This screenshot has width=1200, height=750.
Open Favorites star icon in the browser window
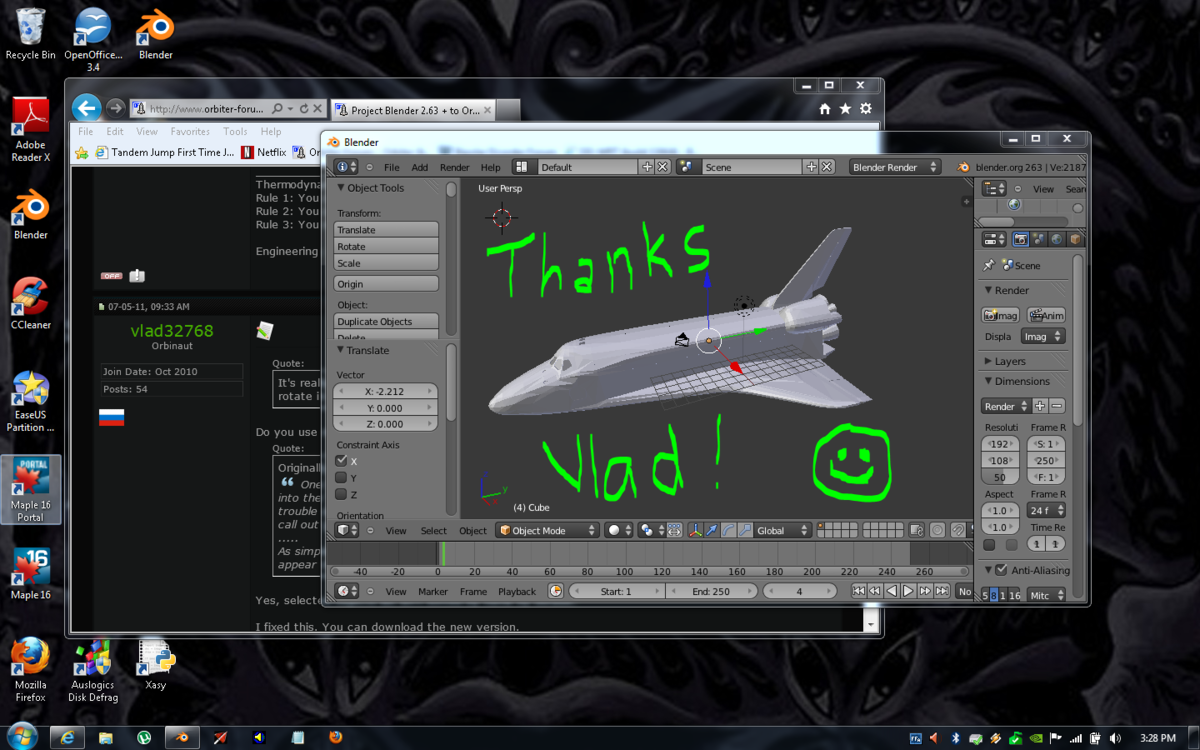[845, 108]
